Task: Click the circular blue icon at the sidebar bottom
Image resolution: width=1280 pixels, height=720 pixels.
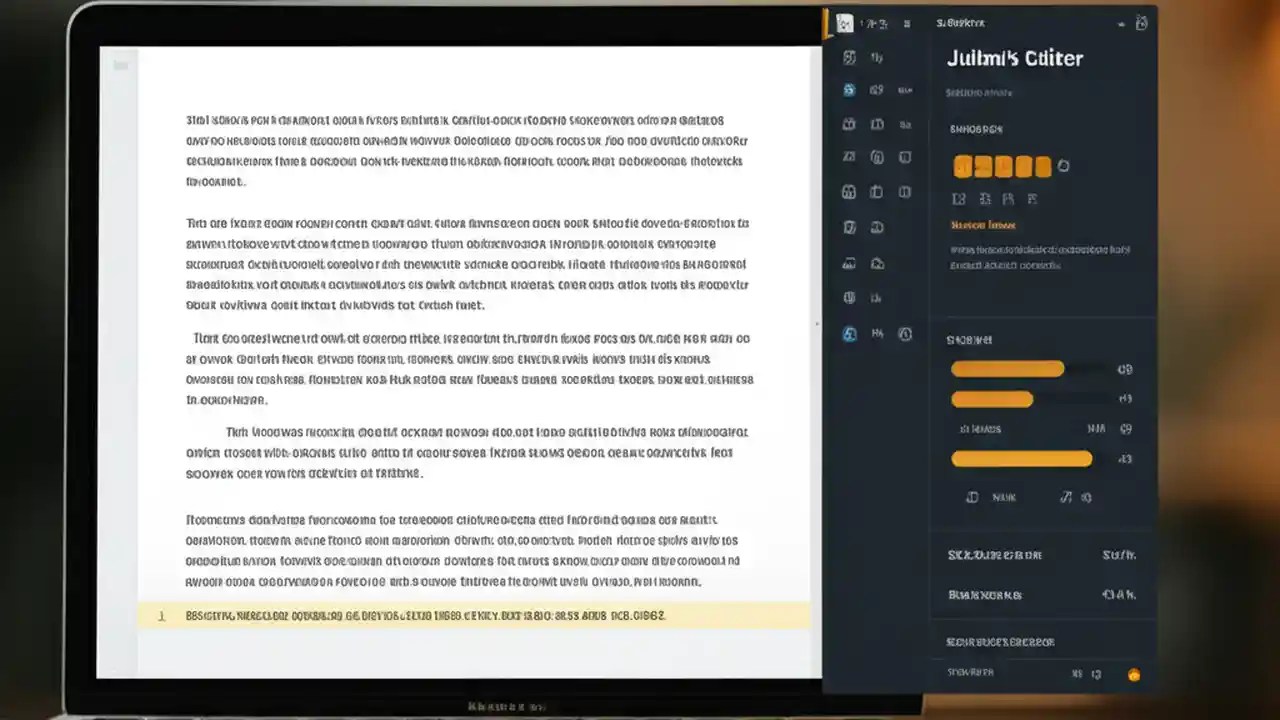Action: click(x=848, y=334)
